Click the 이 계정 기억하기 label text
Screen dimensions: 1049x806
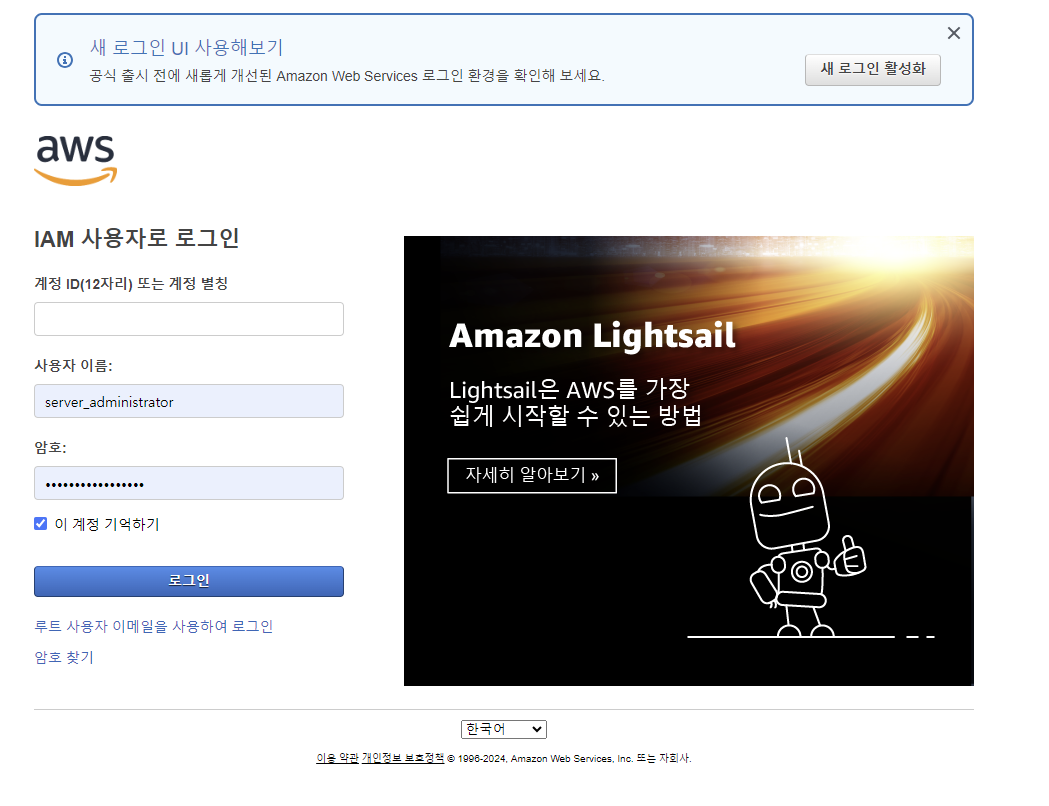pyautogui.click(x=107, y=524)
